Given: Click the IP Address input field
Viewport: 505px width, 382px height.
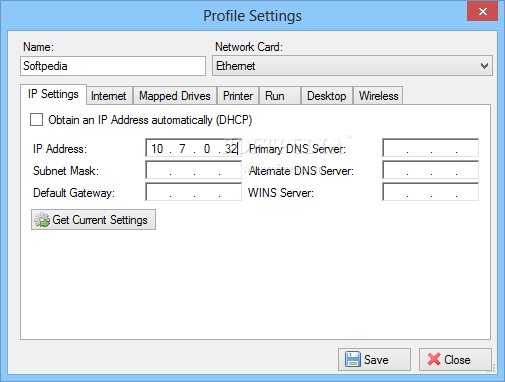Looking at the screenshot, I should (193, 148).
